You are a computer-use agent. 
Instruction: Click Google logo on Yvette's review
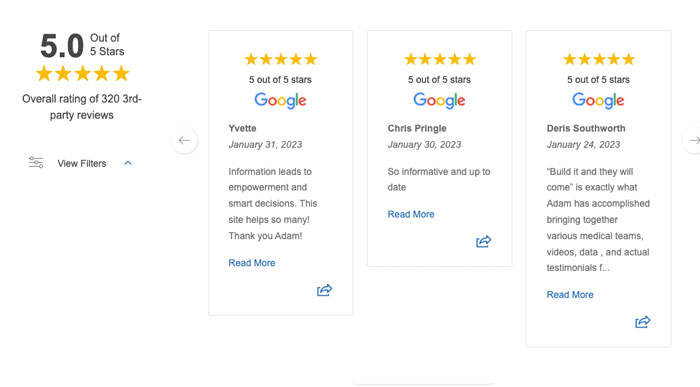tap(280, 100)
